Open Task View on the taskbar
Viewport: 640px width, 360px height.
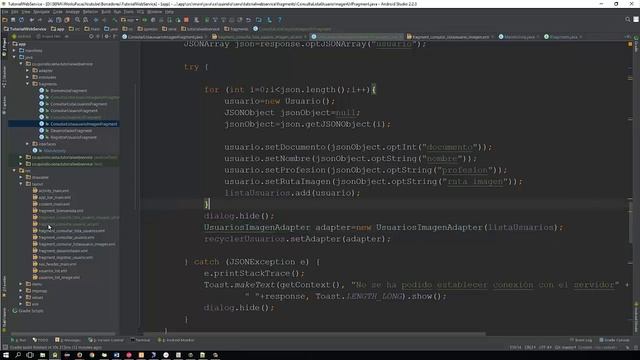[30, 355]
